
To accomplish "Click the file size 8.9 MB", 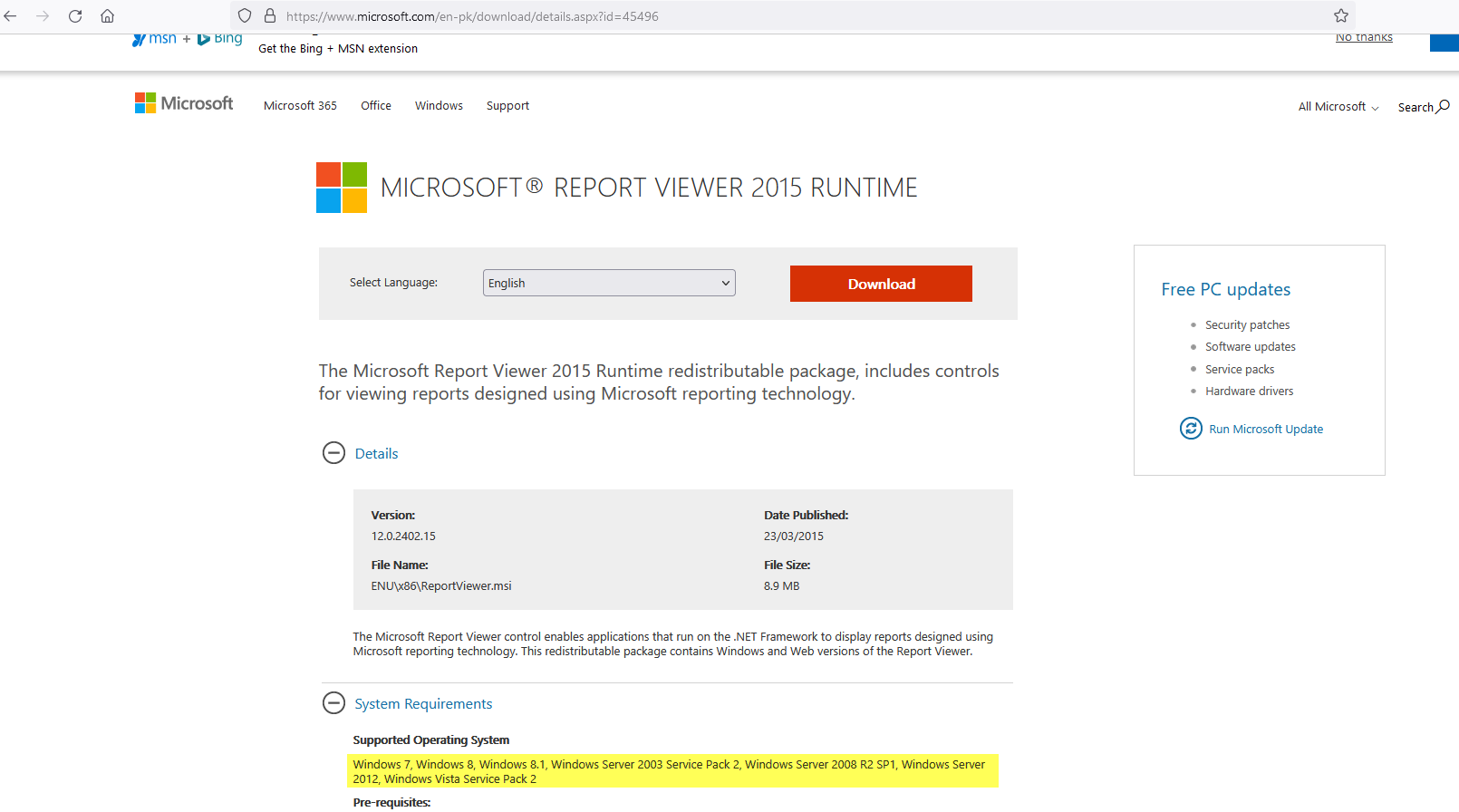I will tap(781, 586).
